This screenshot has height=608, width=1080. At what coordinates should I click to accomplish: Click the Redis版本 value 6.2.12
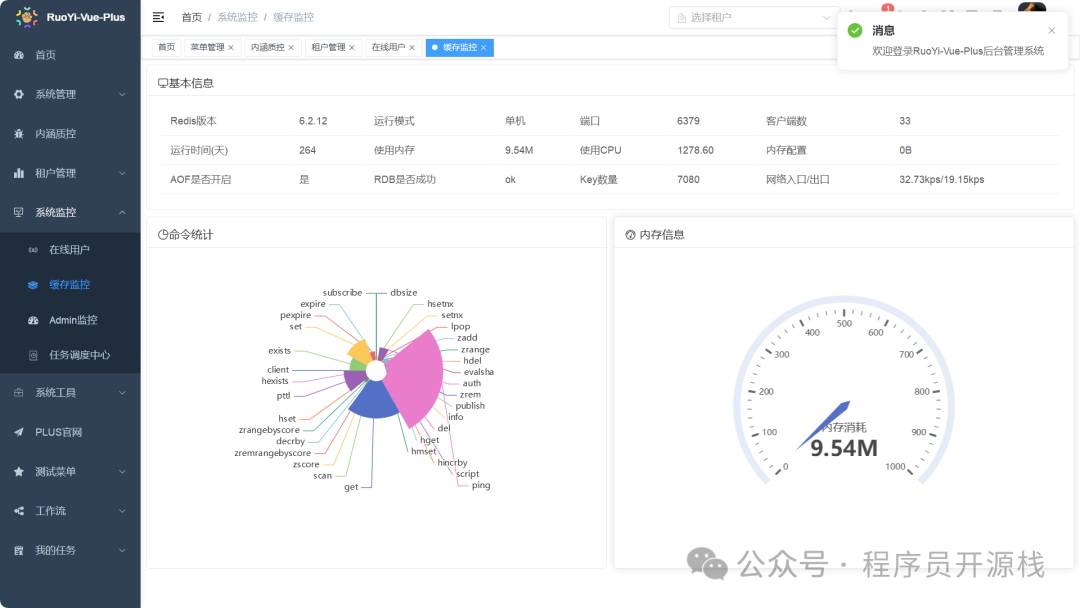click(x=313, y=121)
